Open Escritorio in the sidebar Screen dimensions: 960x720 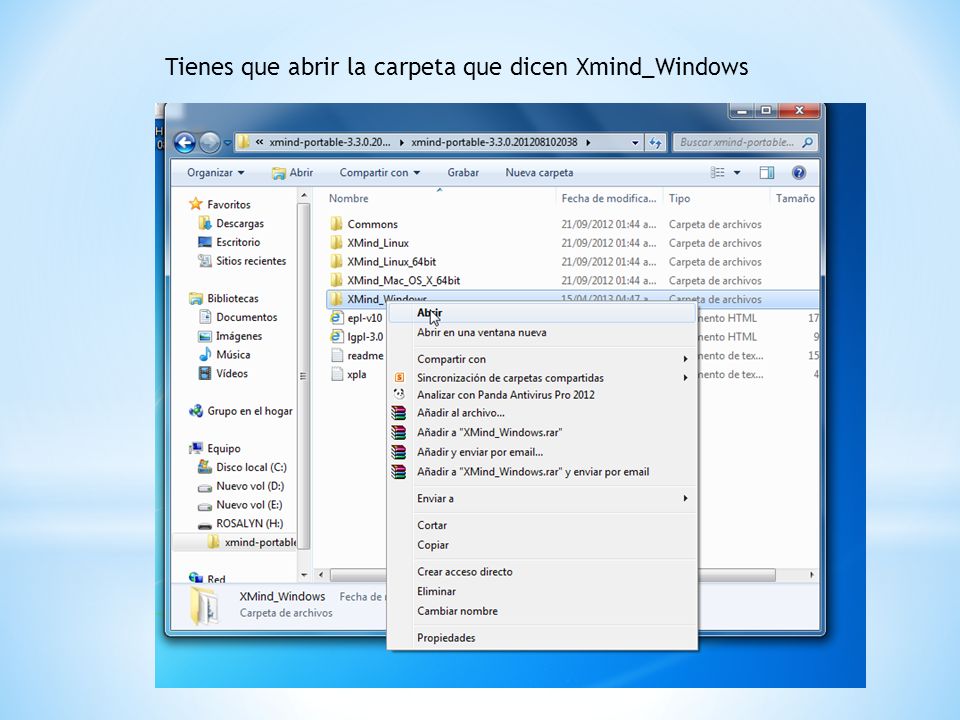pos(230,242)
